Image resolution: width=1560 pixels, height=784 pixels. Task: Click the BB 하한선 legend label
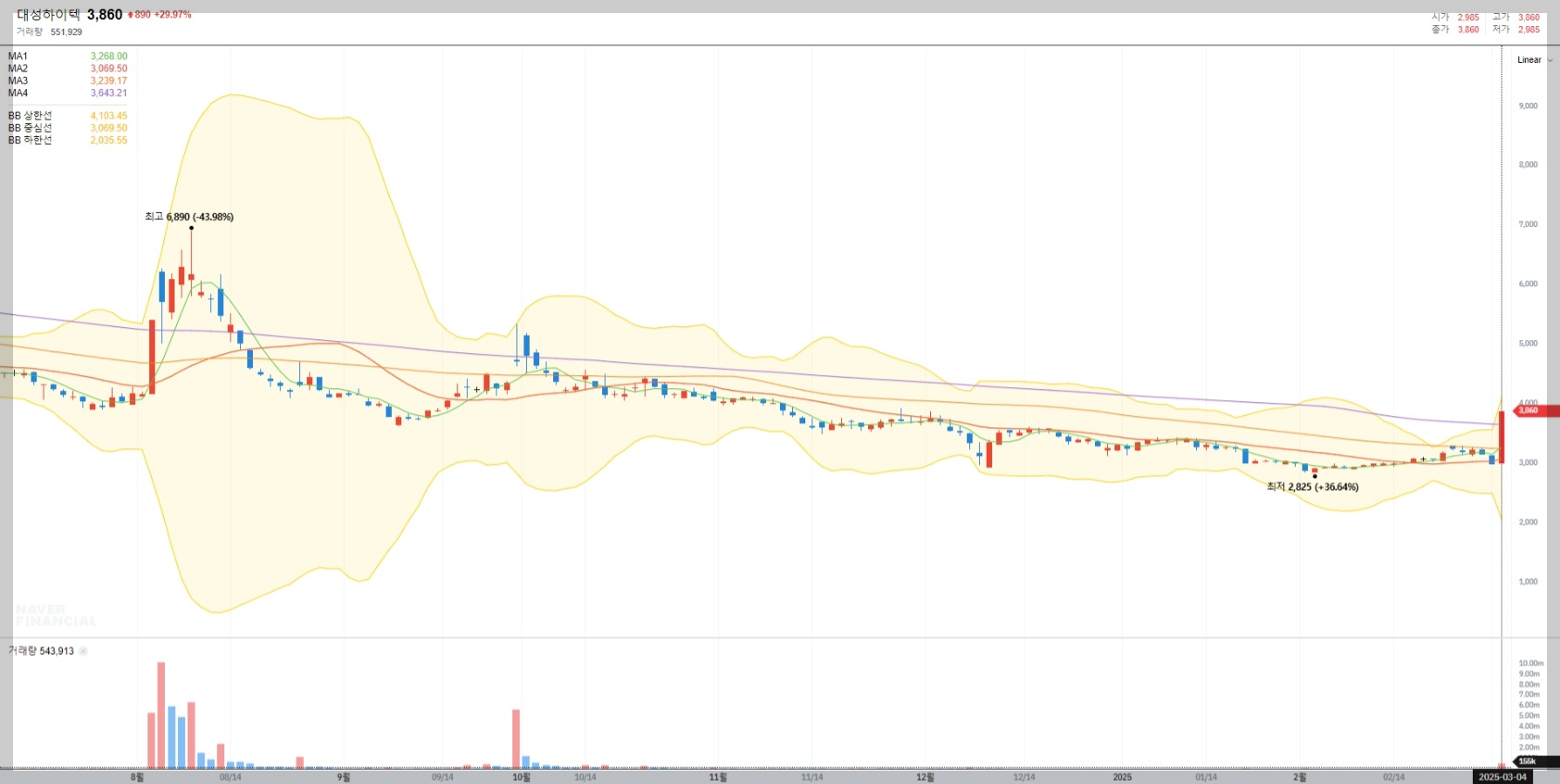31,140
